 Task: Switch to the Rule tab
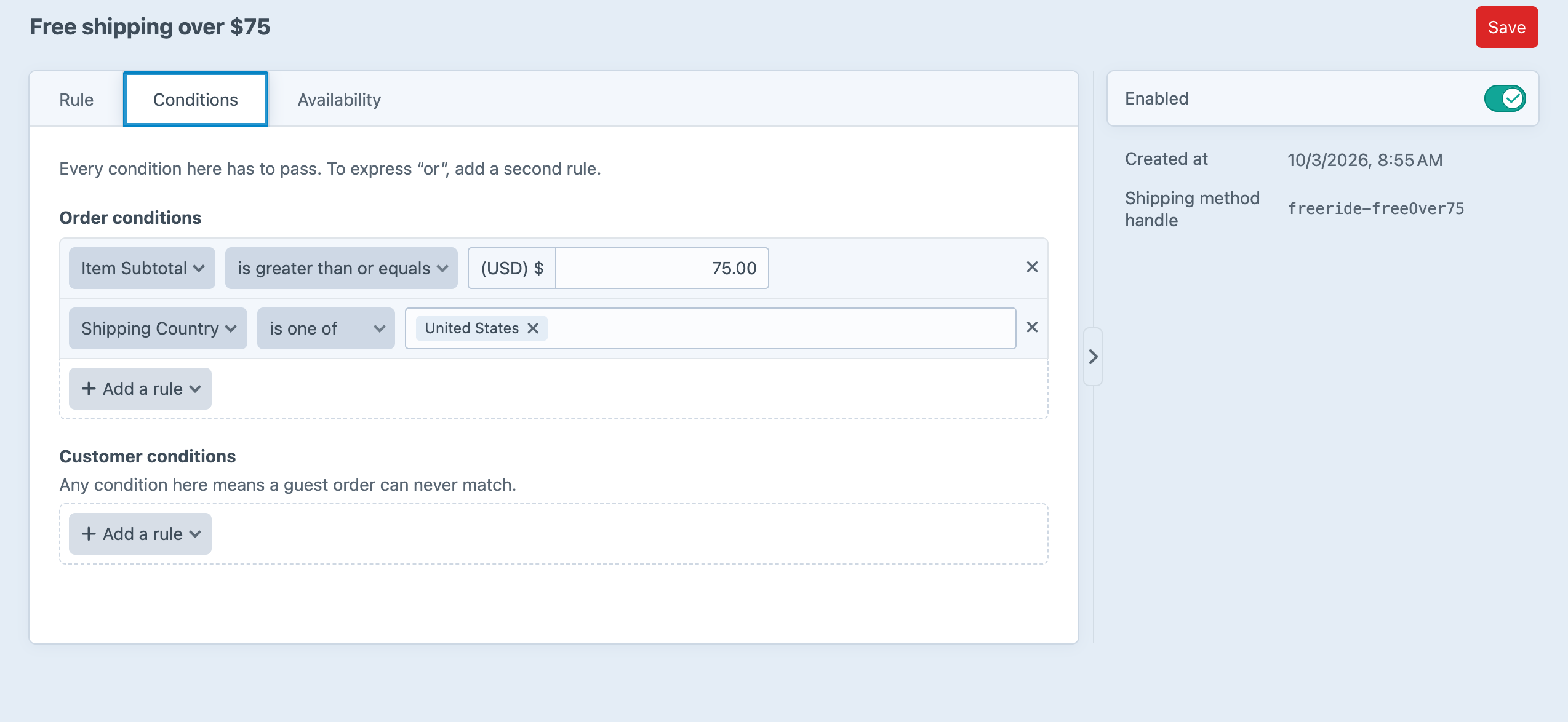[x=76, y=100]
